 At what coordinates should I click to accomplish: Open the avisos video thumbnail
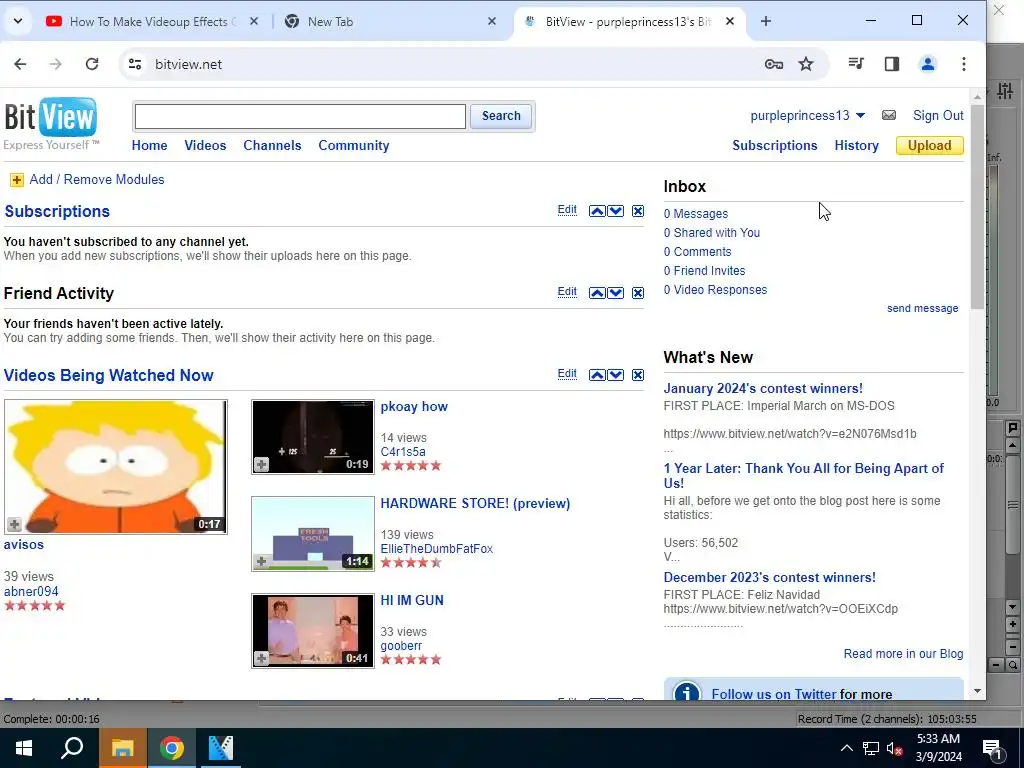pos(116,467)
